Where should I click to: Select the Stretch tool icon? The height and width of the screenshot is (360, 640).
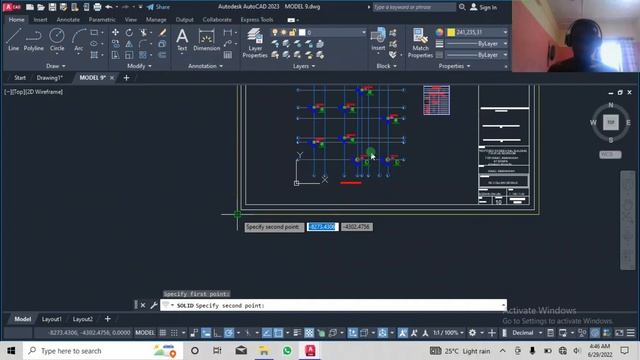coord(116,55)
